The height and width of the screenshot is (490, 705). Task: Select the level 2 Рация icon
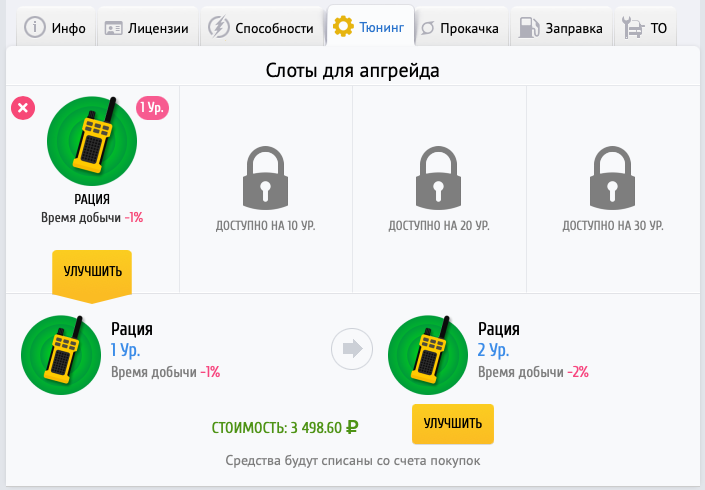(428, 355)
